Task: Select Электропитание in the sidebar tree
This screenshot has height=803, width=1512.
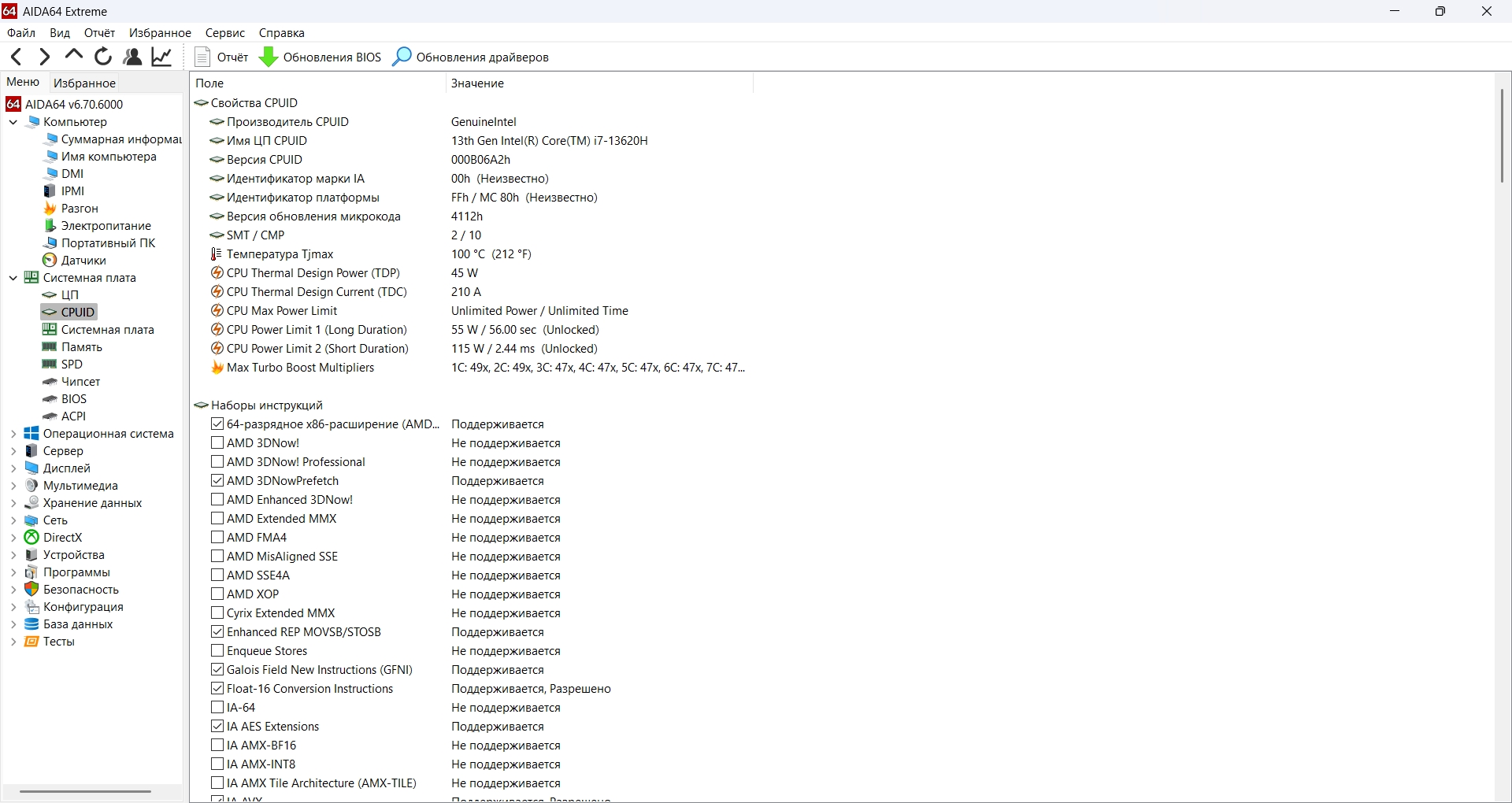Action: click(x=97, y=226)
